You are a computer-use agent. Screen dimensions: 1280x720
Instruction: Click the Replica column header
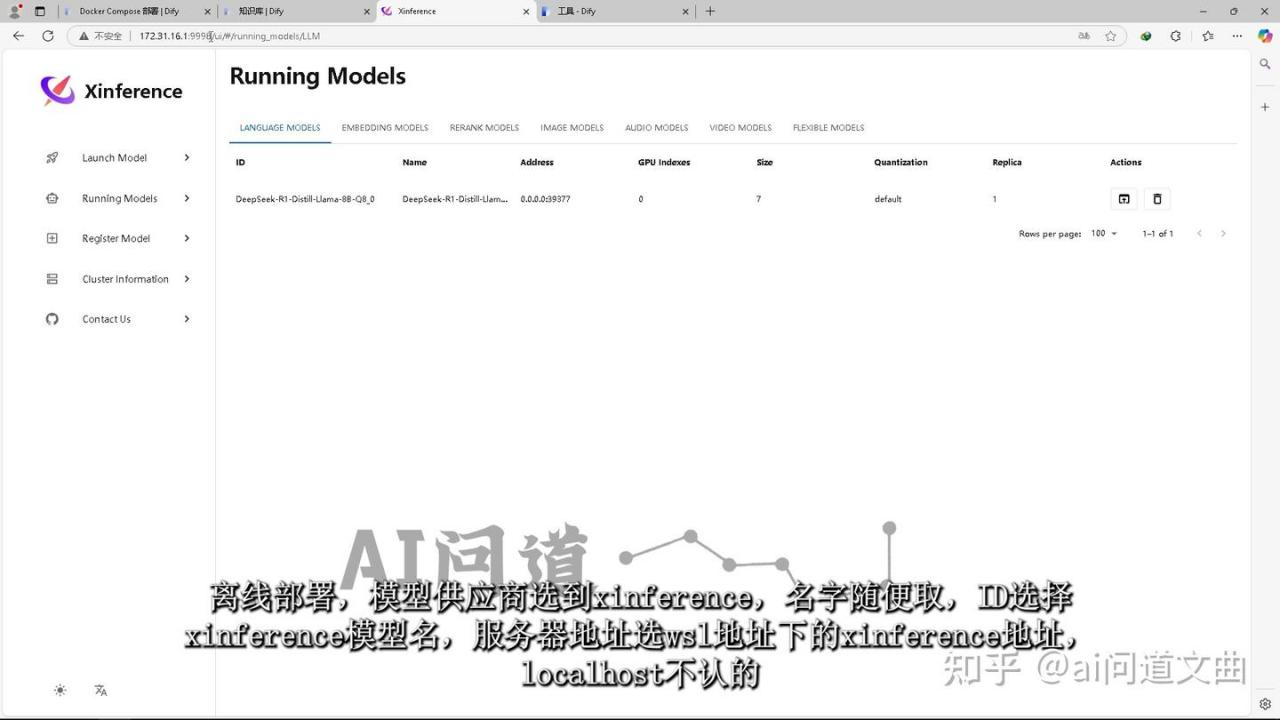[x=1007, y=162]
